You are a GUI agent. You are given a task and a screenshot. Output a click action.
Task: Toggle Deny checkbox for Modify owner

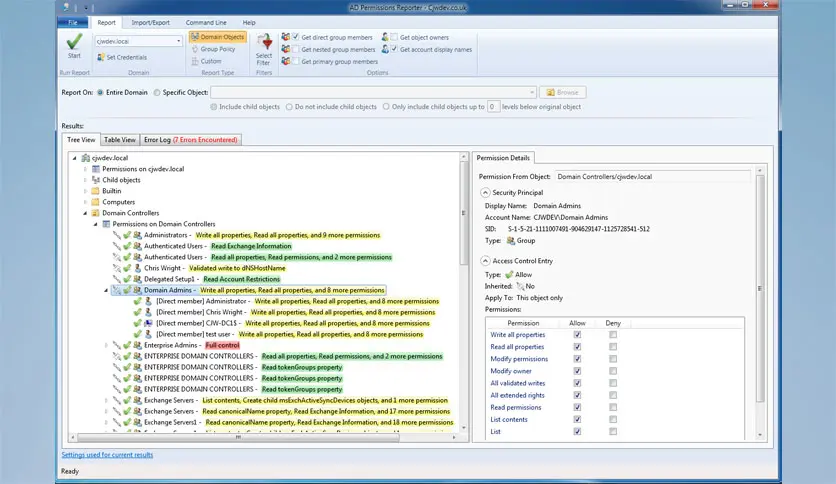point(613,371)
